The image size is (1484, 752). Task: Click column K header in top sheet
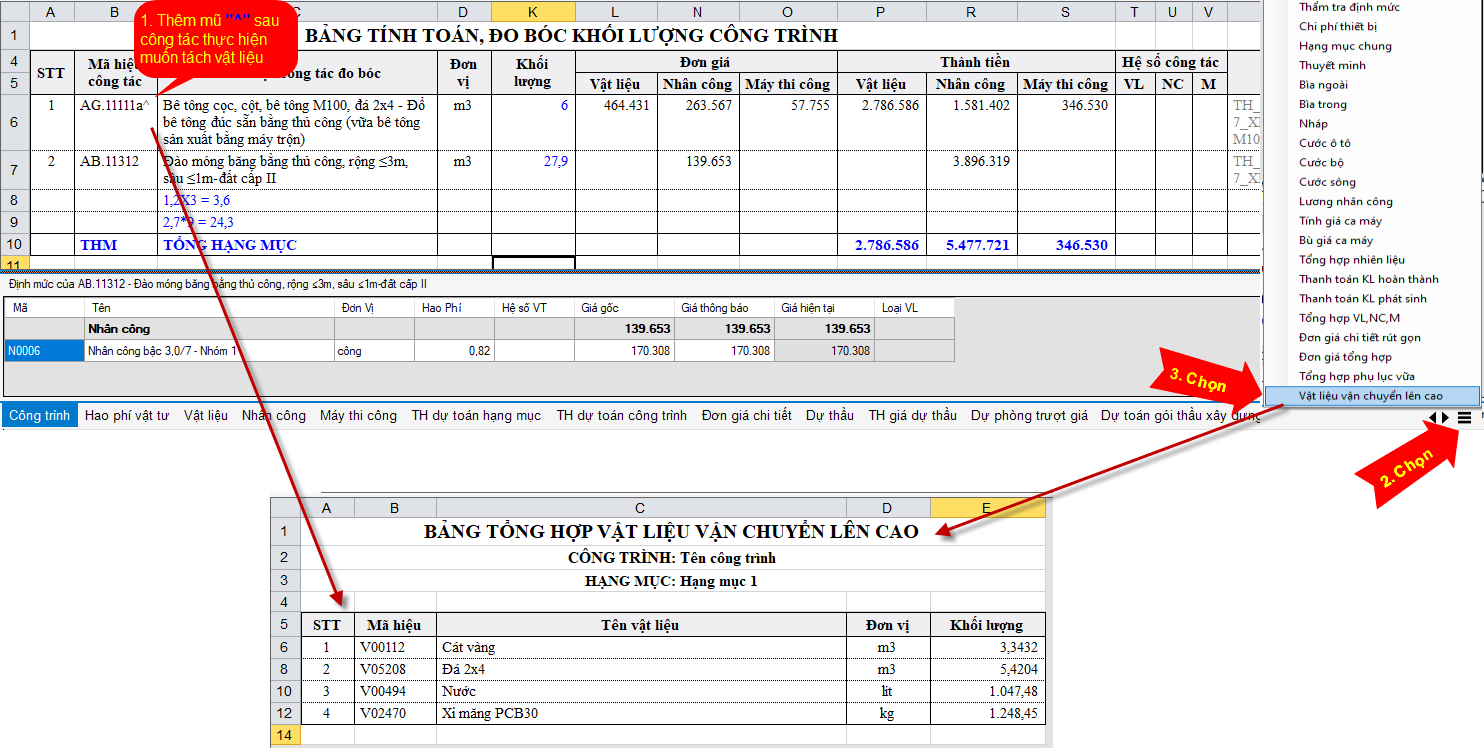533,11
